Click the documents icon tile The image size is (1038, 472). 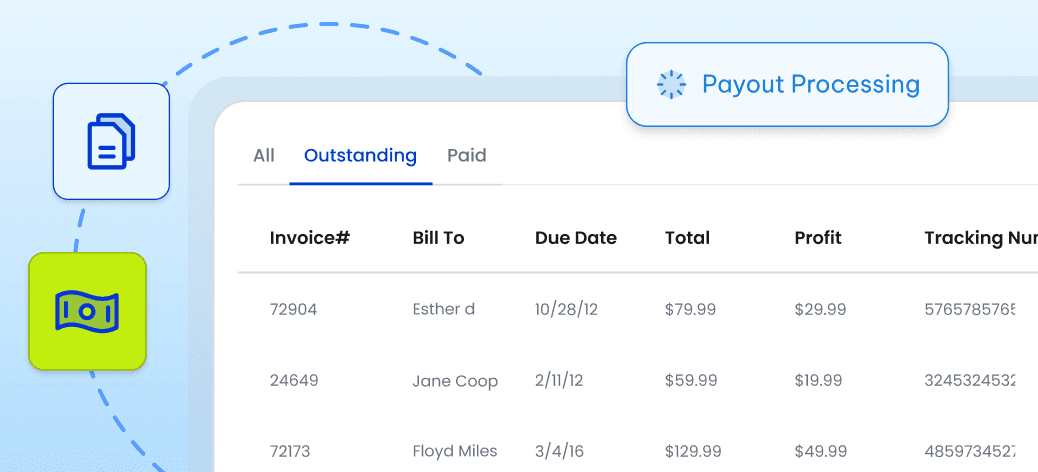pos(111,141)
